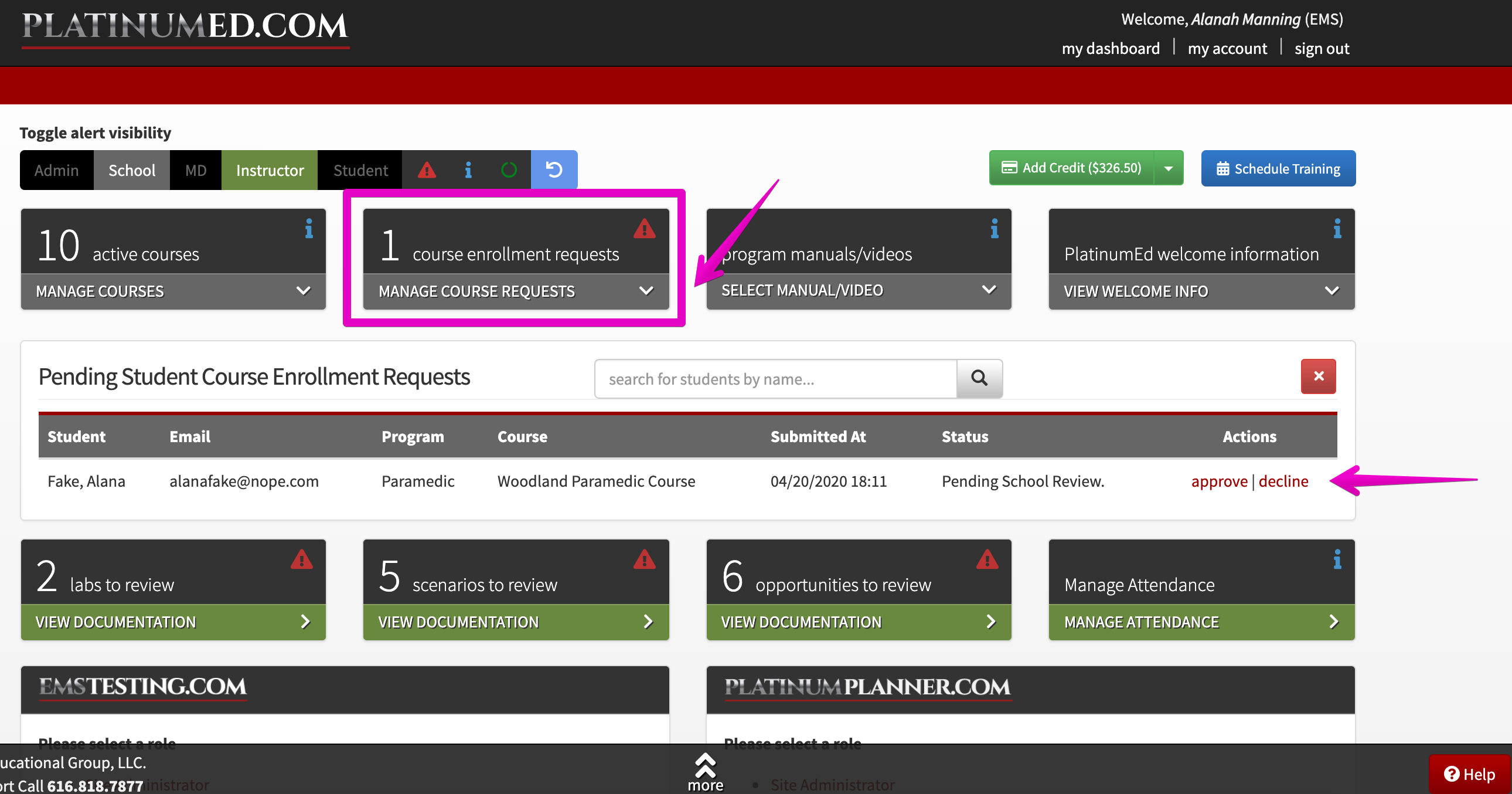Open the Manage Attendance button
This screenshot has width=1512, height=794.
click(x=1201, y=622)
